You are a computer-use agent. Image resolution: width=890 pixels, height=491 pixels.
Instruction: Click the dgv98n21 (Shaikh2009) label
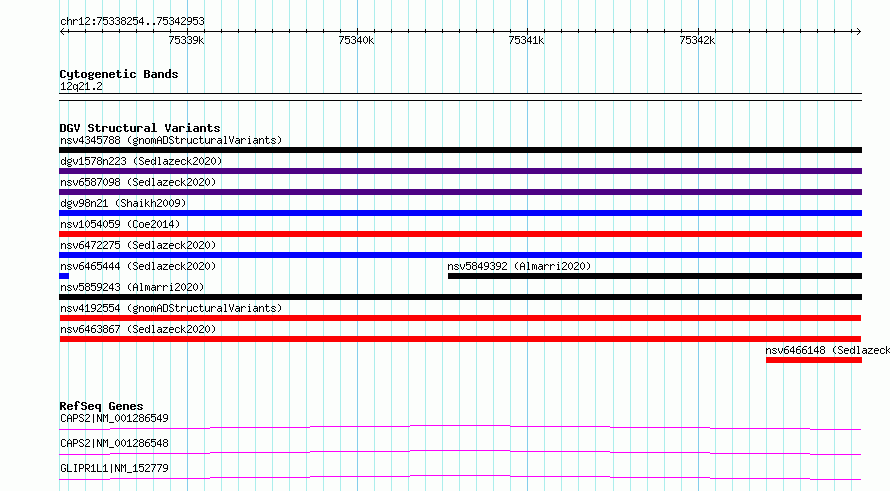123,203
